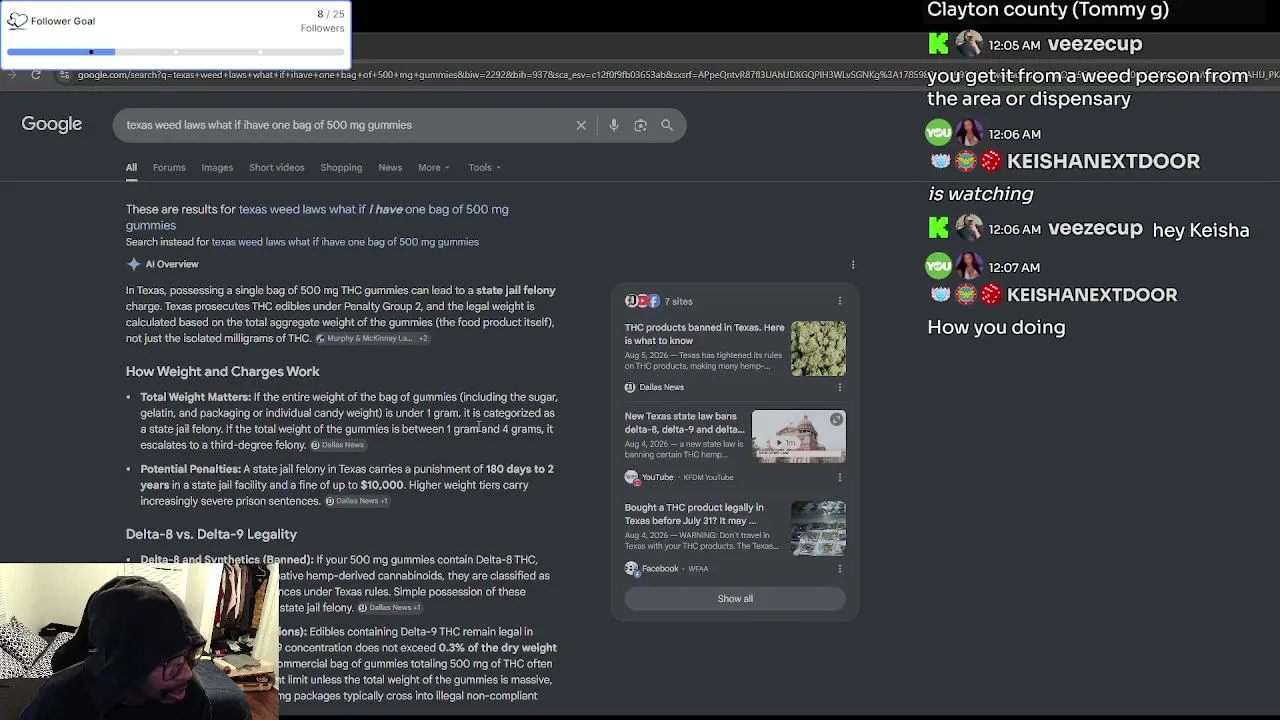This screenshot has width=1280, height=720.
Task: Open search by image camera icon
Action: (x=640, y=125)
